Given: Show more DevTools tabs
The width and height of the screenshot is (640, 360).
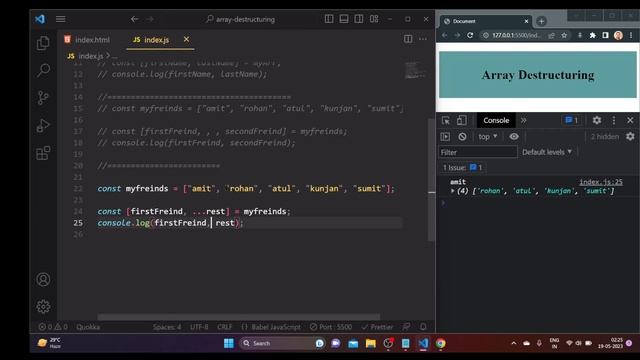Looking at the screenshot, I should click(524, 120).
